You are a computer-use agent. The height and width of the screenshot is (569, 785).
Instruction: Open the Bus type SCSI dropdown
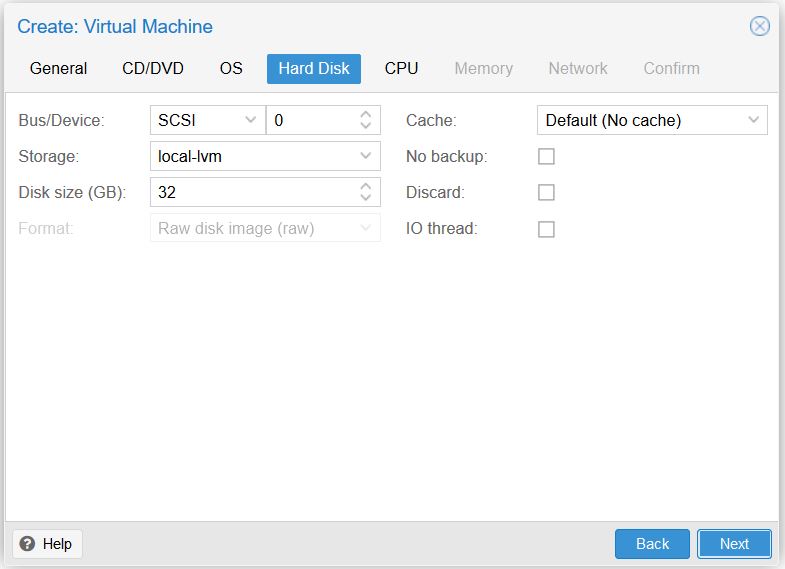point(208,120)
